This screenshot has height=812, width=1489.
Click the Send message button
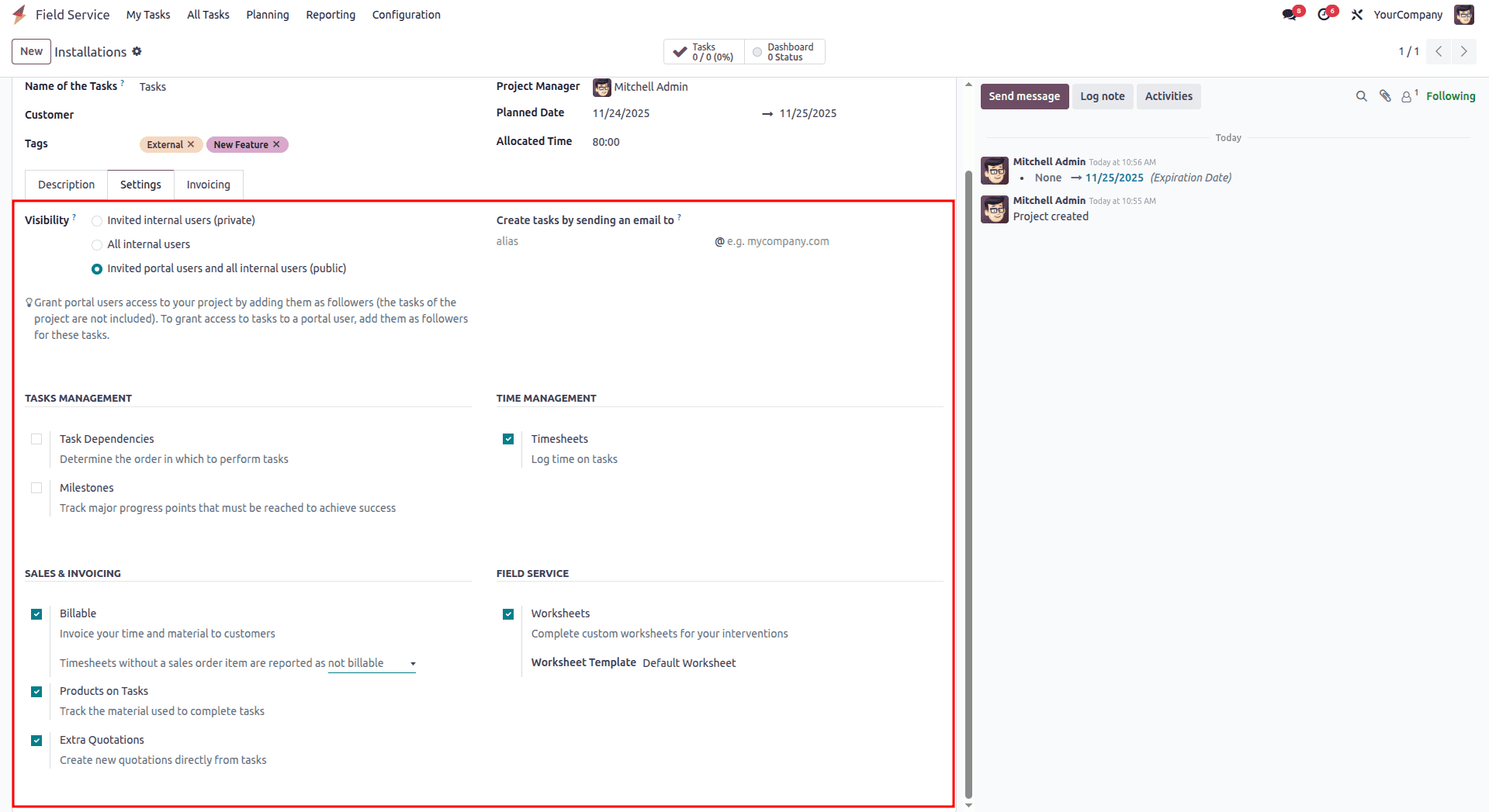click(1023, 96)
